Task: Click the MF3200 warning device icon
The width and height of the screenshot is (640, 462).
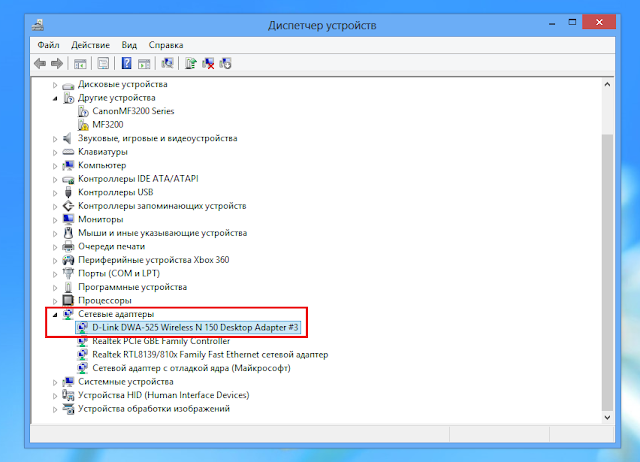Action: (83, 124)
